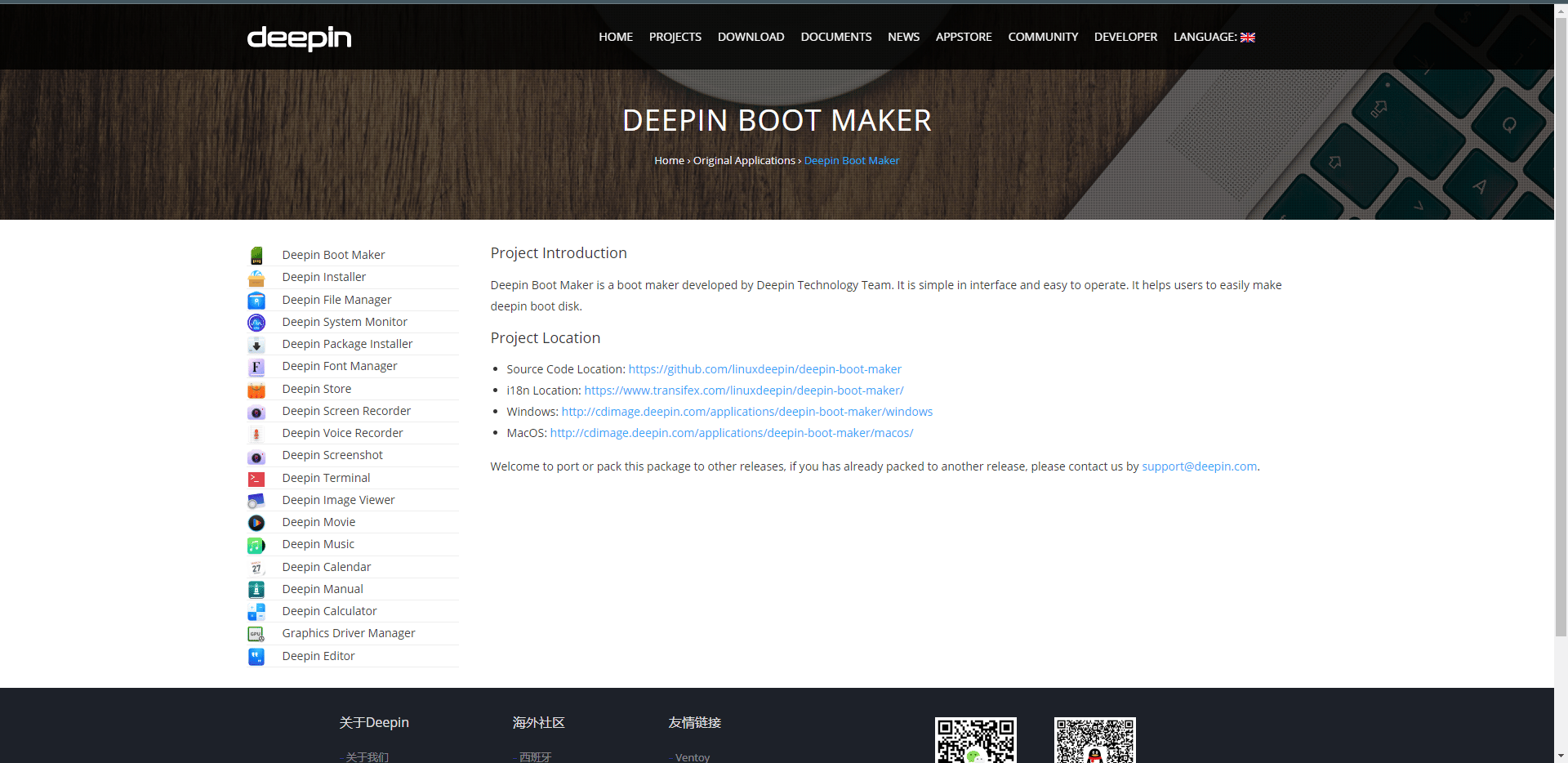The height and width of the screenshot is (763, 1568).
Task: Click the scrollbar up arrow
Action: tap(1561, 11)
